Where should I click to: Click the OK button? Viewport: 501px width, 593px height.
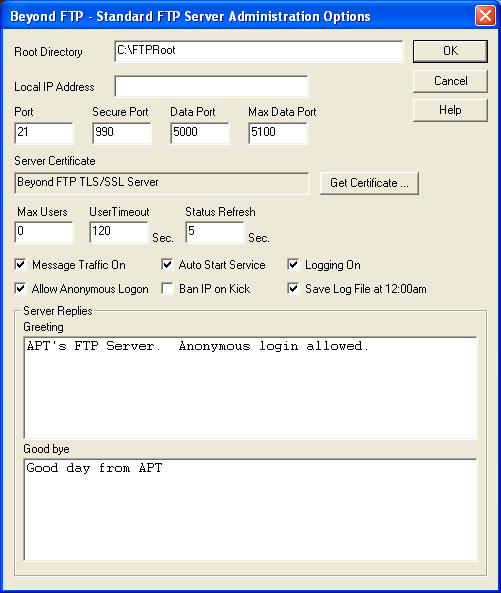tap(450, 51)
